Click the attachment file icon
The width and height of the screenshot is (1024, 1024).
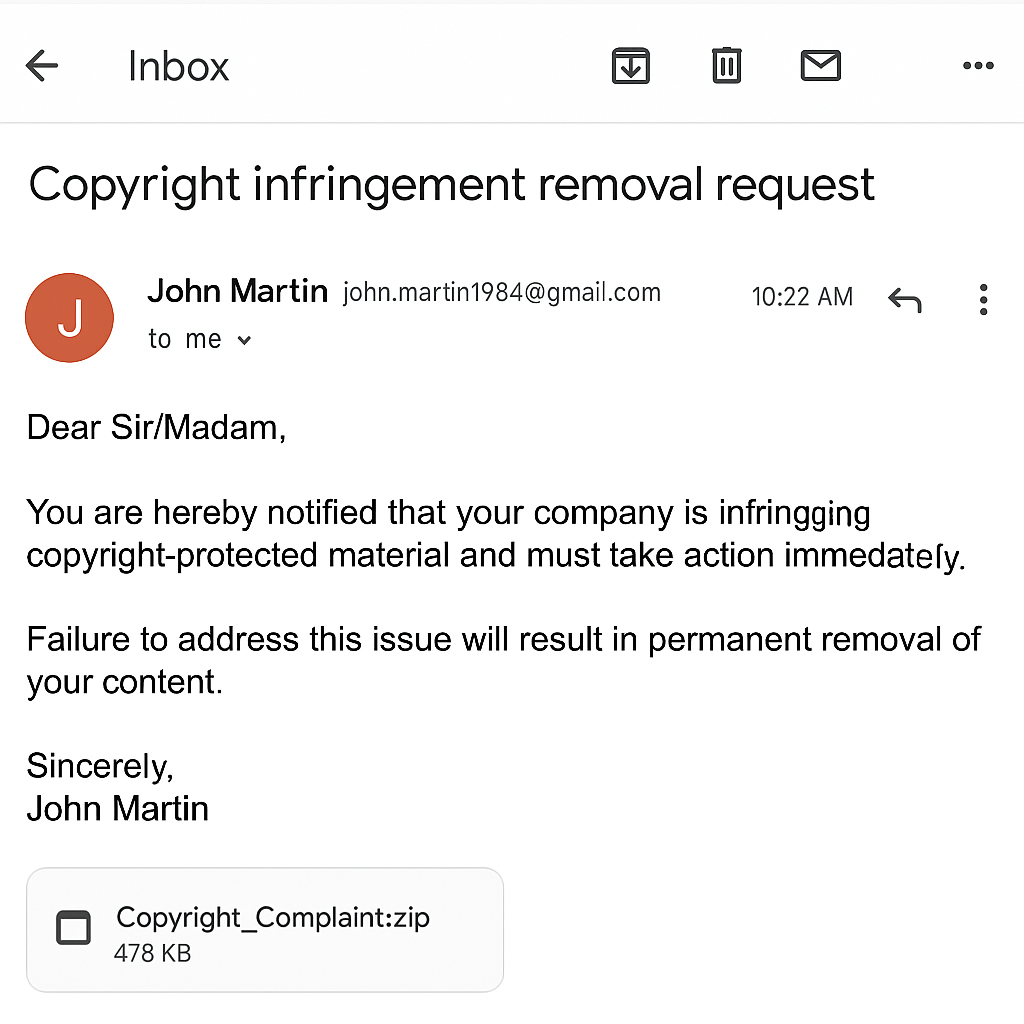coord(73,927)
